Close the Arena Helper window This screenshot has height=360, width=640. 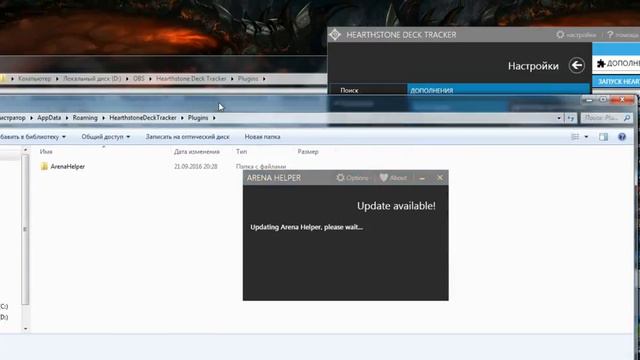point(440,178)
